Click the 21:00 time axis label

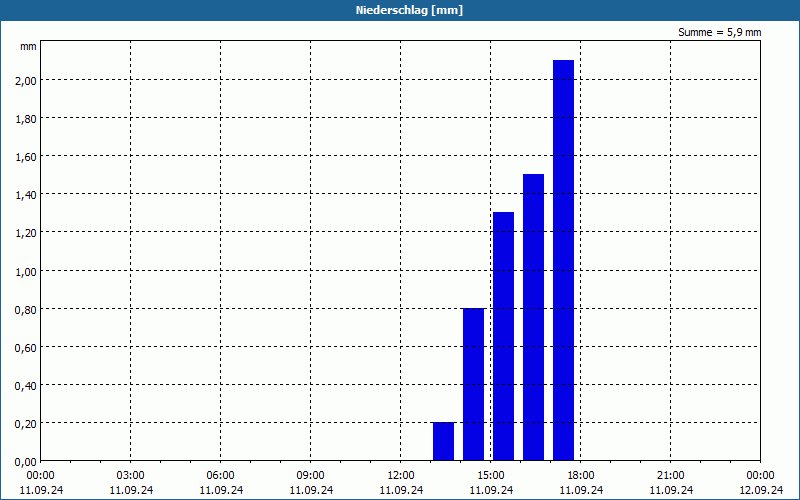pos(670,476)
